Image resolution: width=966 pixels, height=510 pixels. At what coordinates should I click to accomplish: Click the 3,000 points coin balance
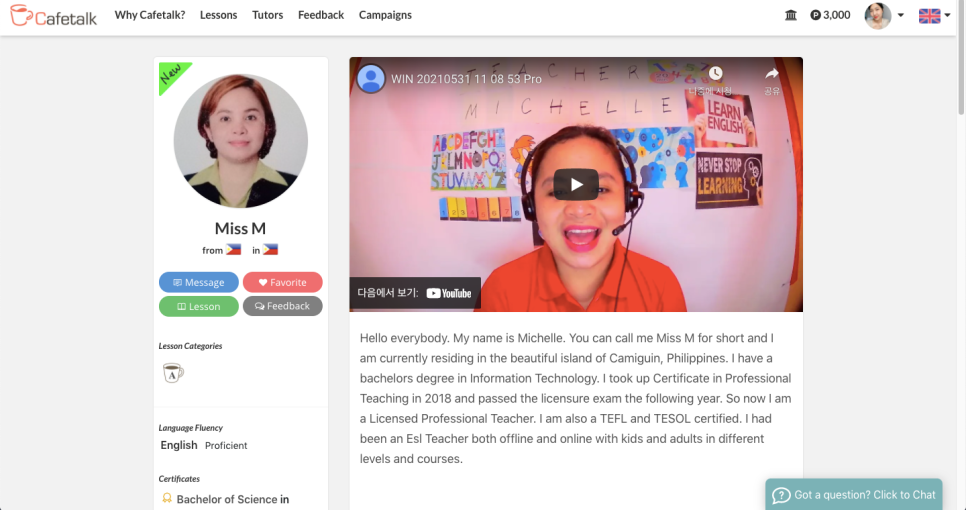pyautogui.click(x=830, y=15)
